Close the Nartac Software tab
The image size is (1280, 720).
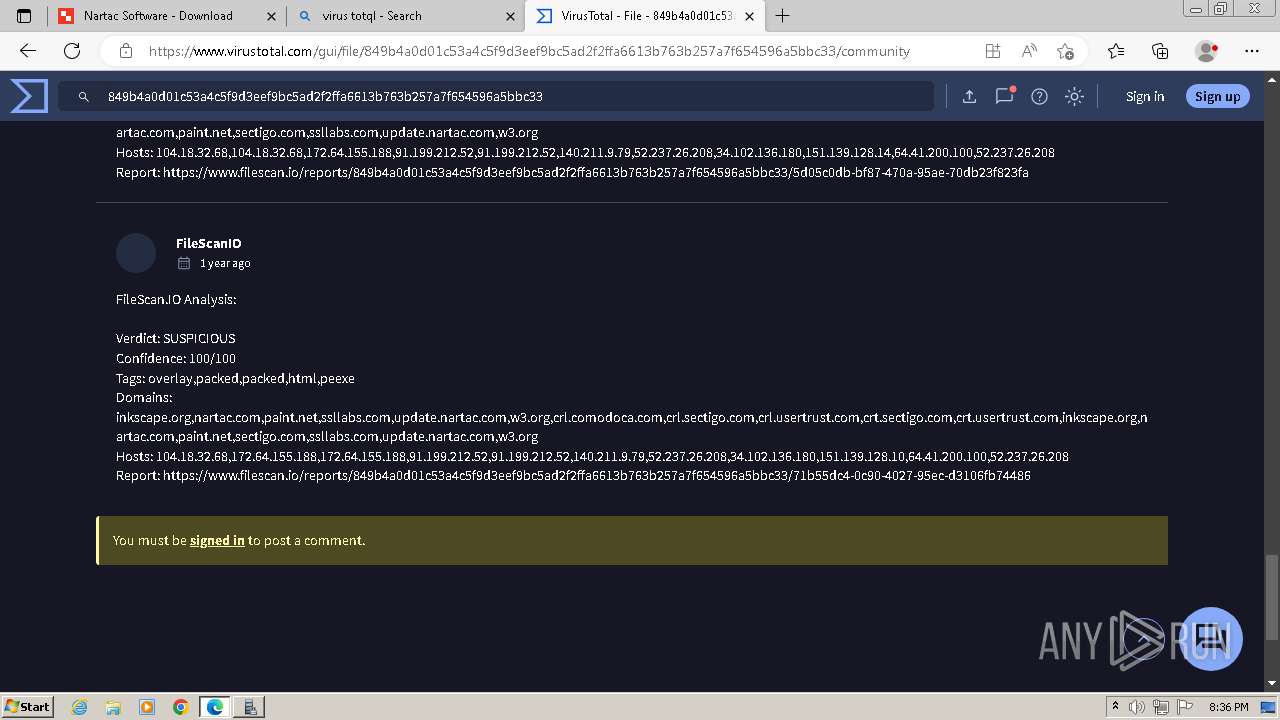(272, 16)
